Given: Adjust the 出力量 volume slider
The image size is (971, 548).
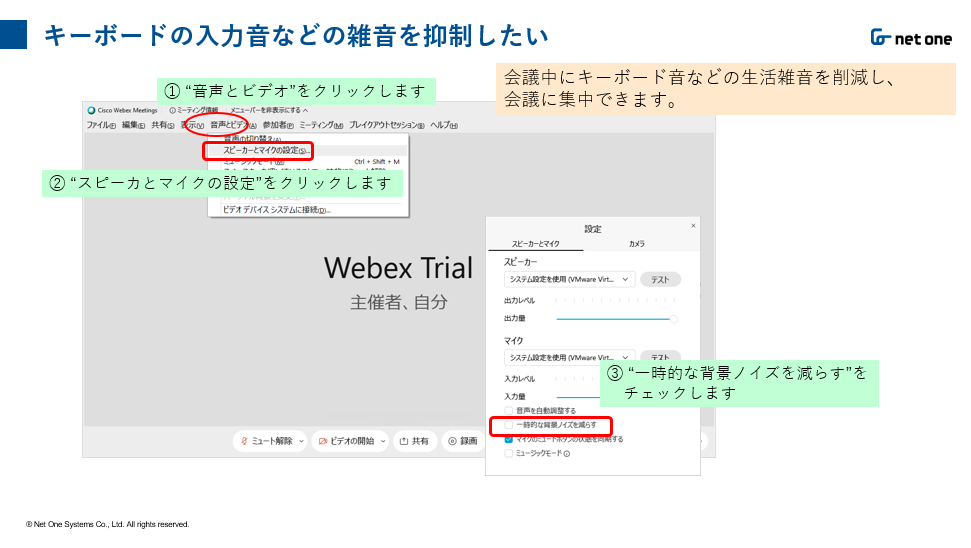Looking at the screenshot, I should [x=616, y=319].
